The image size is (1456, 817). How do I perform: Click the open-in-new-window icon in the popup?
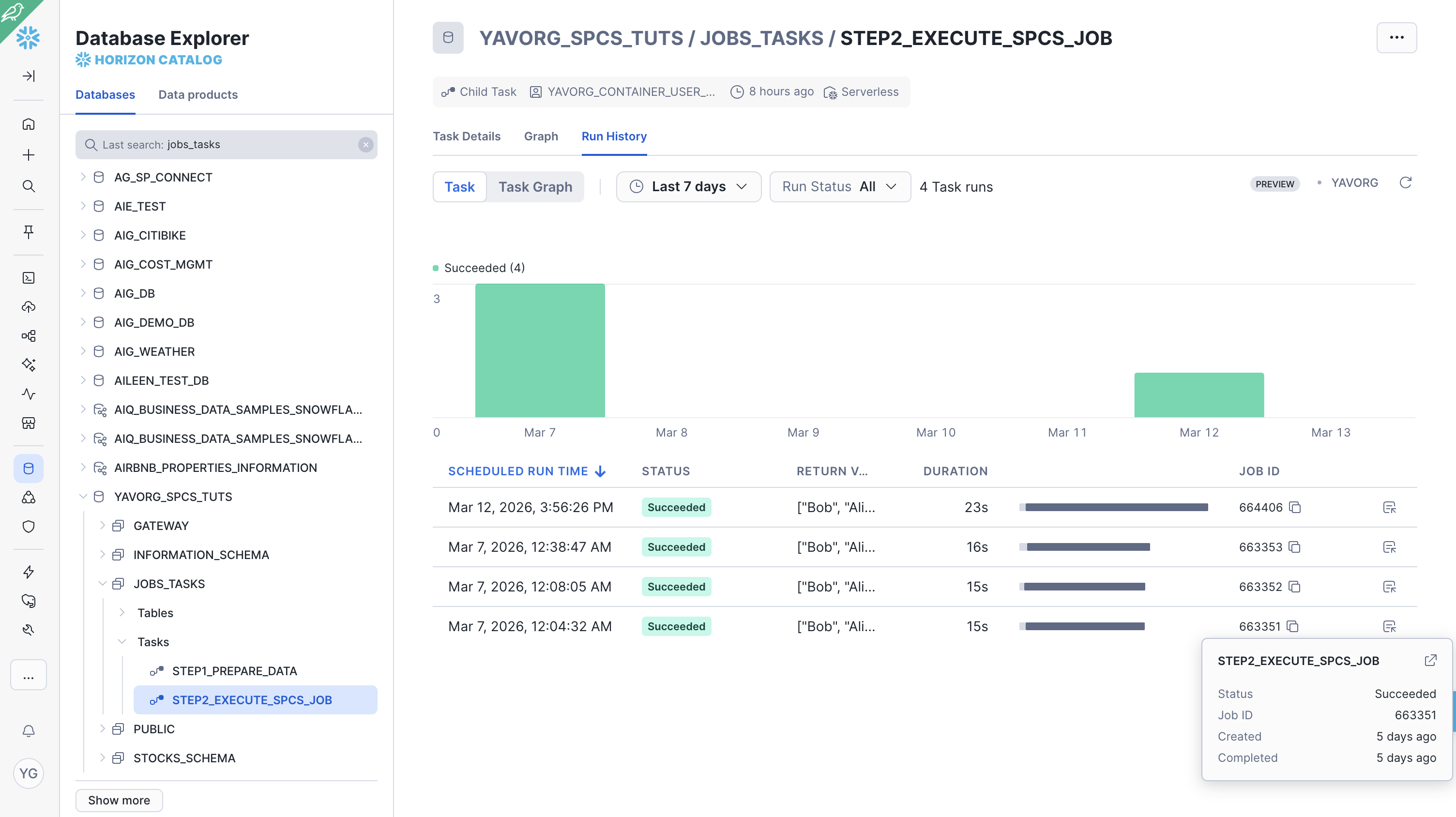point(1430,660)
